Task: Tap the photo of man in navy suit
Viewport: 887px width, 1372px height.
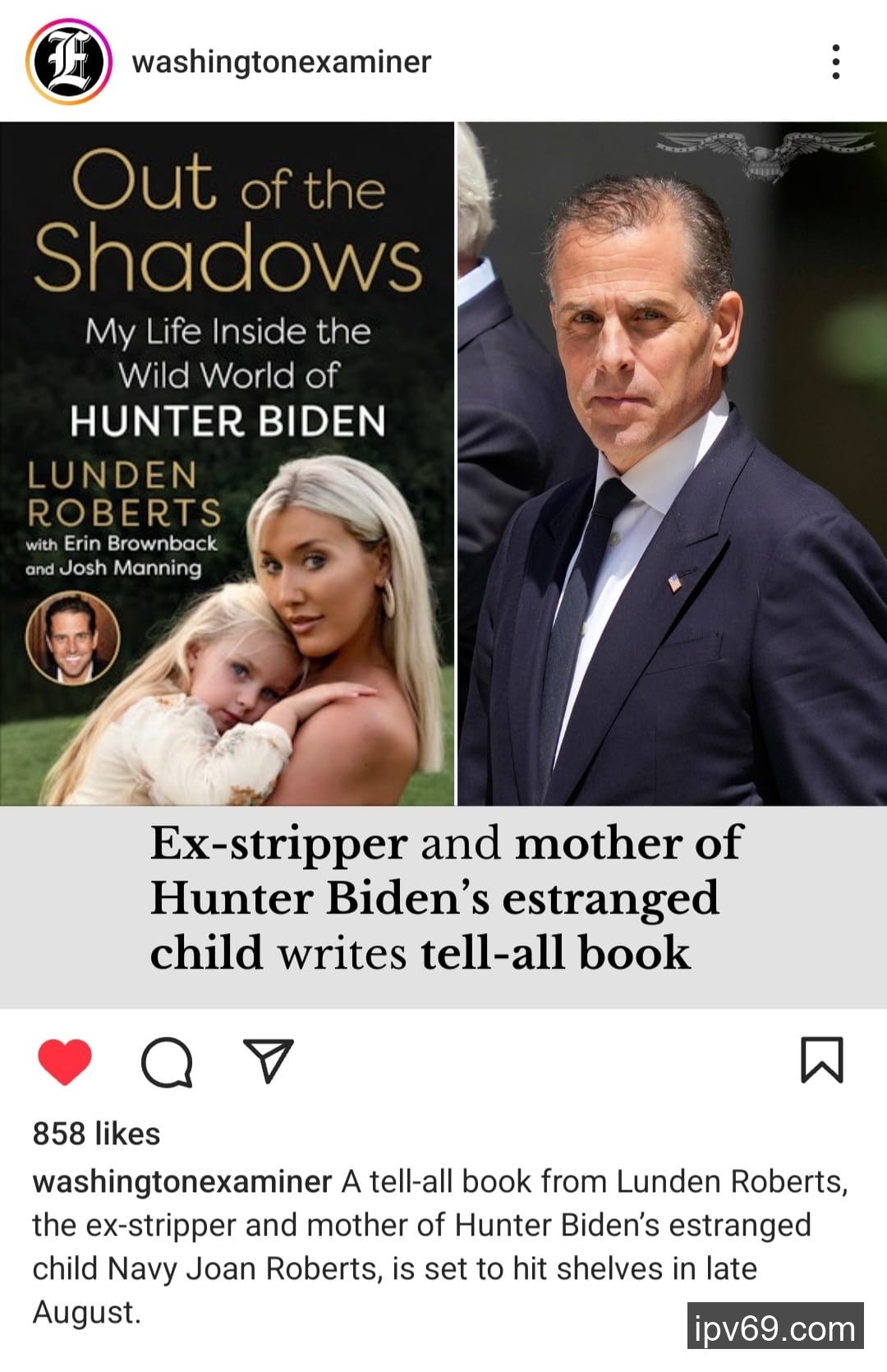Action: [x=672, y=463]
